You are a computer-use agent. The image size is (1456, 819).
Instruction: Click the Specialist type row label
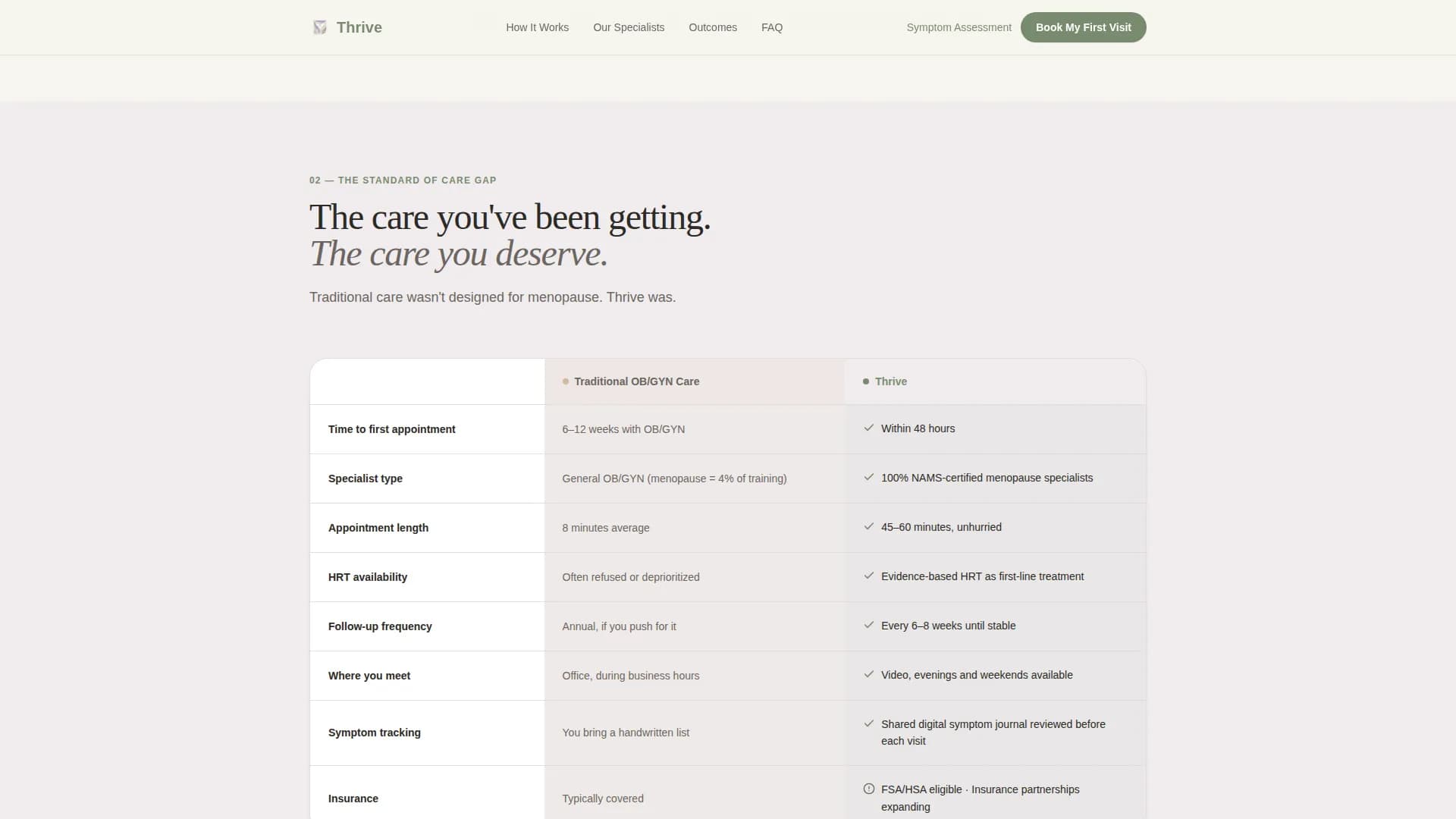366,479
